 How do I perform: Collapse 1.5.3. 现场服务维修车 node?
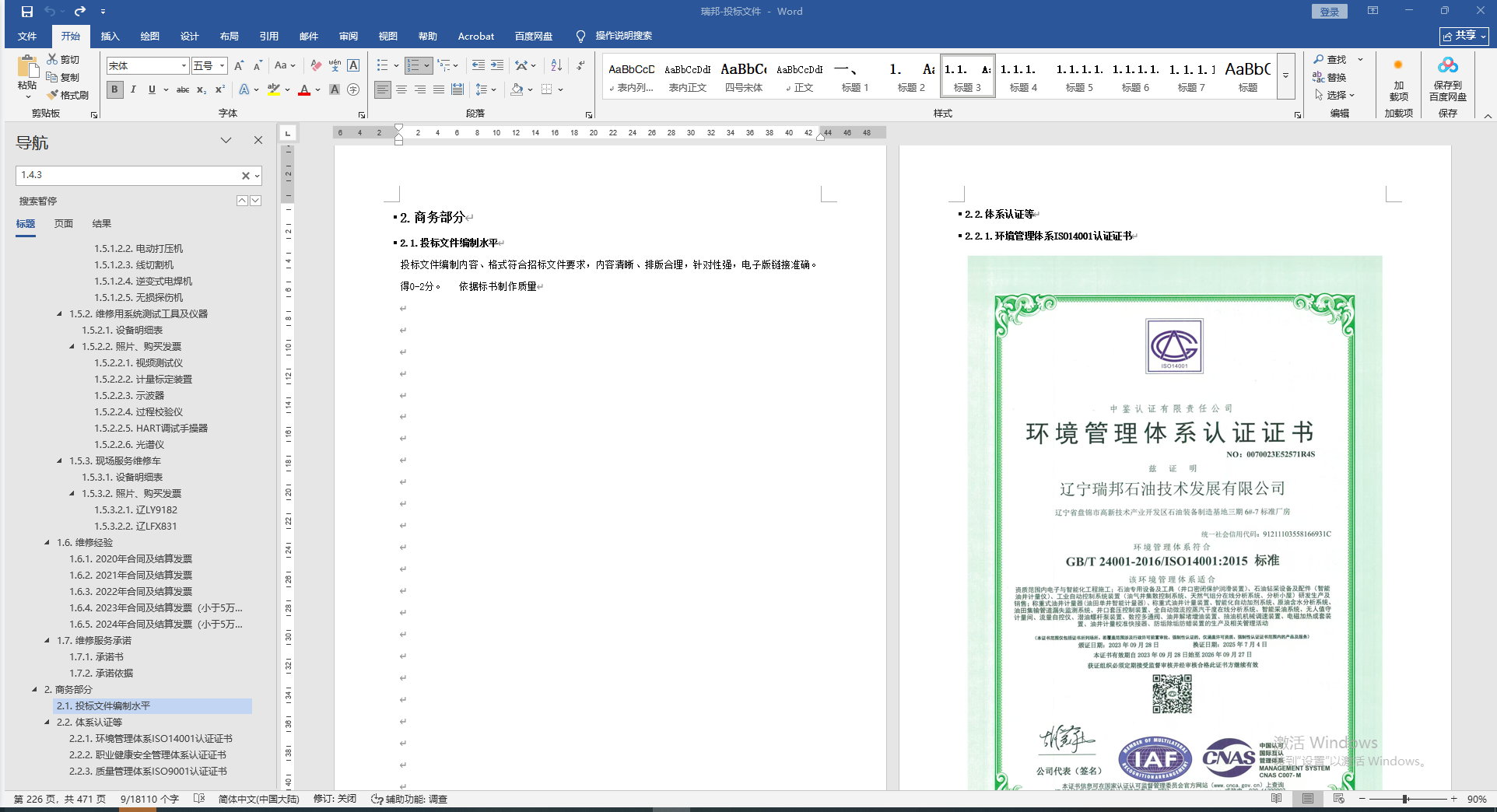[60, 460]
